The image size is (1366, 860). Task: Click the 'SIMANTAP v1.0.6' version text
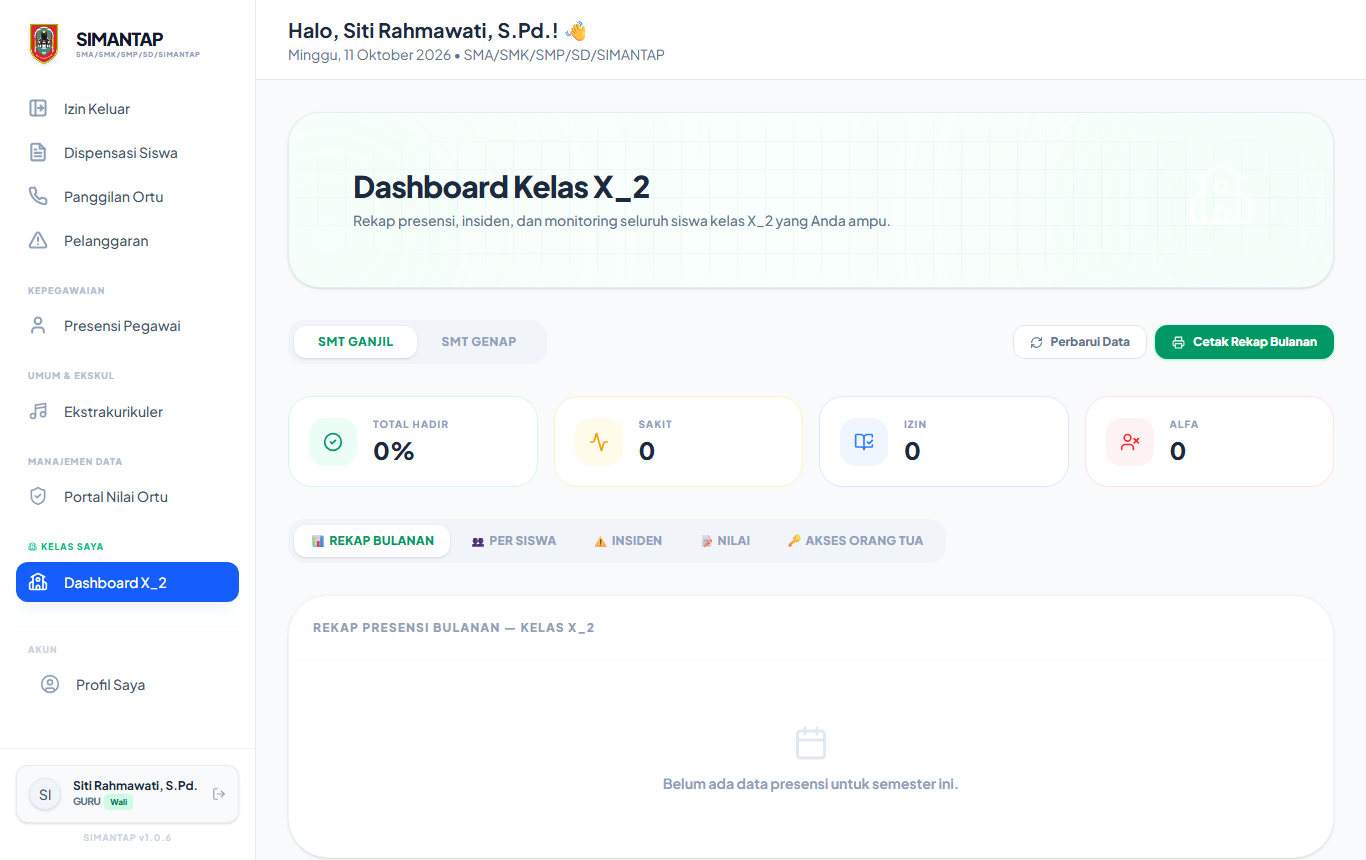[127, 837]
